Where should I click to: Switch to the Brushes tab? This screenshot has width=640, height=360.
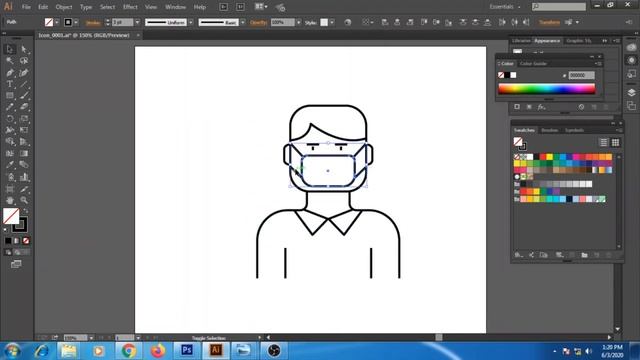[x=549, y=130]
